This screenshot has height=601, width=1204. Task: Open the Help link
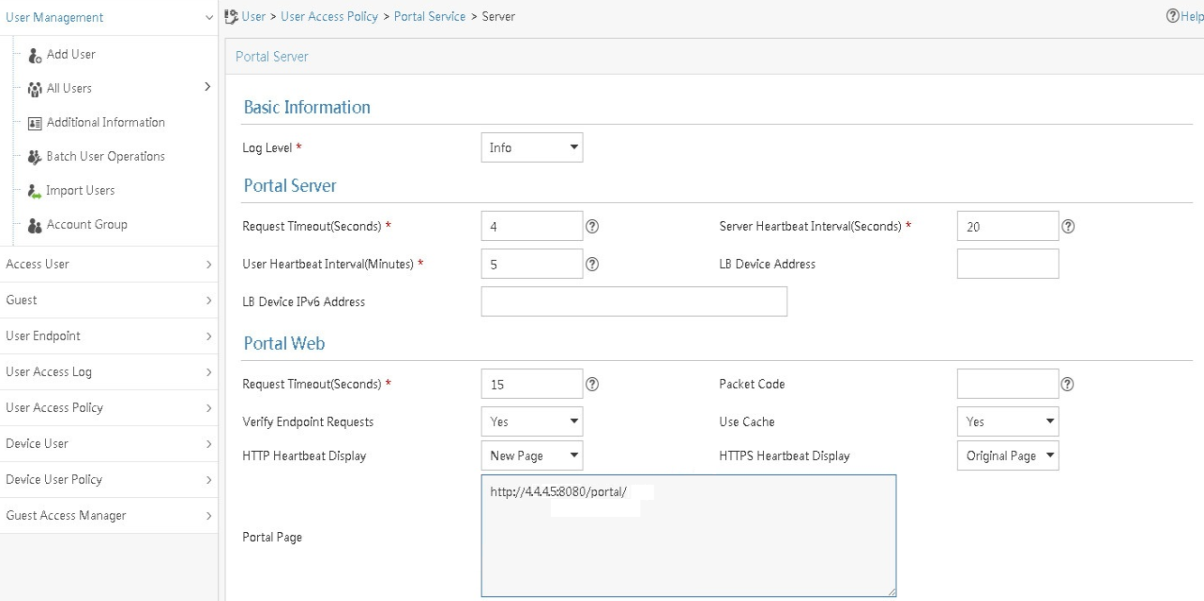coord(1190,17)
